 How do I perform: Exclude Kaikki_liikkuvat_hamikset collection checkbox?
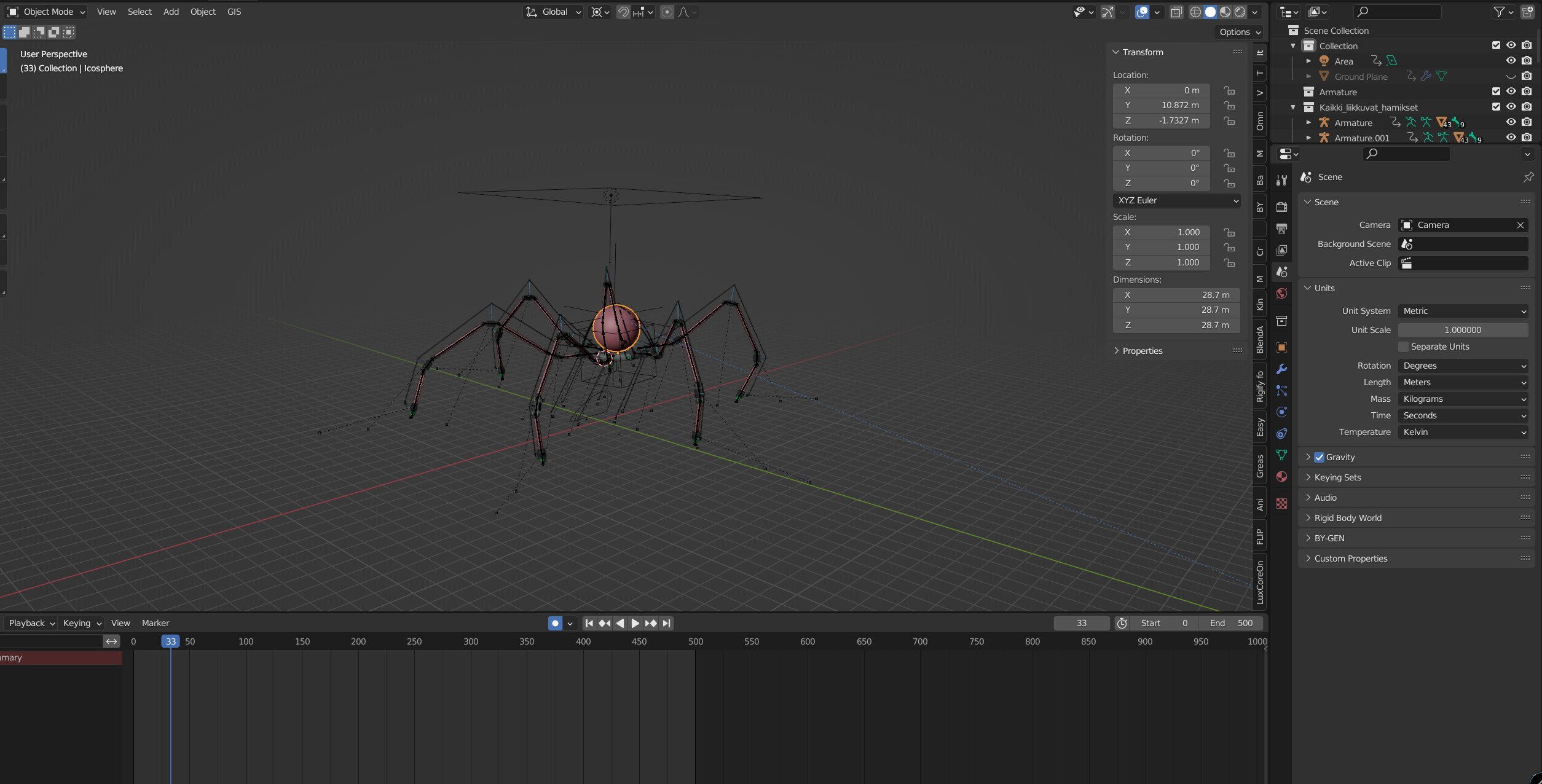pos(1496,107)
